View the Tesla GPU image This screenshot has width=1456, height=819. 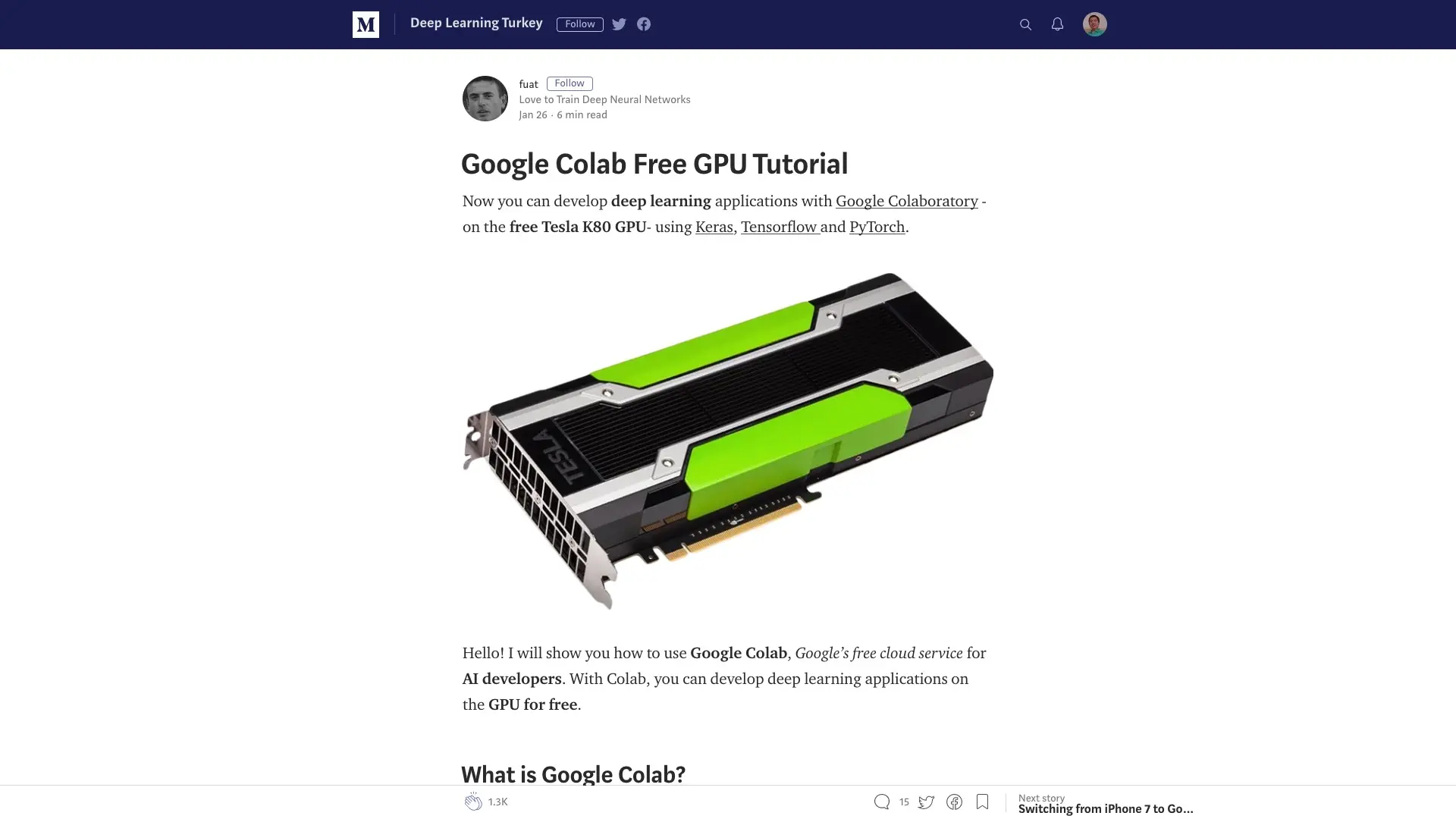click(x=728, y=441)
